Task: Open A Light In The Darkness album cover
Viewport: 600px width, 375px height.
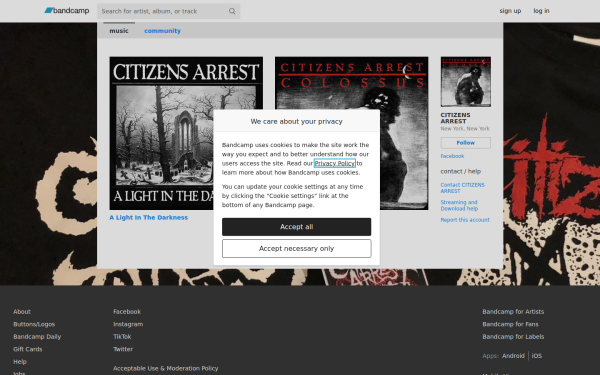Action: [x=186, y=133]
